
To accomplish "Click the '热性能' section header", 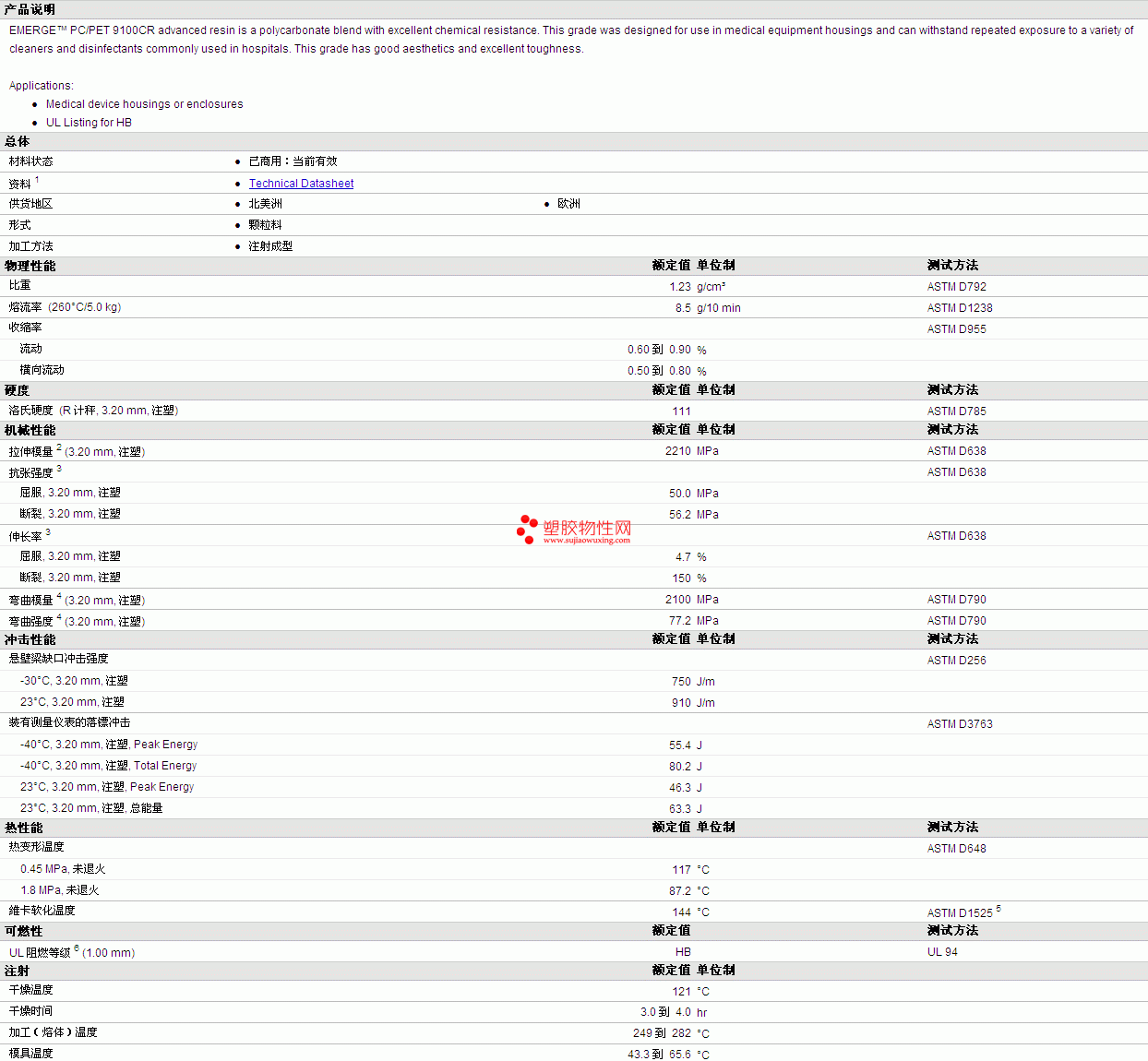I will click(24, 828).
